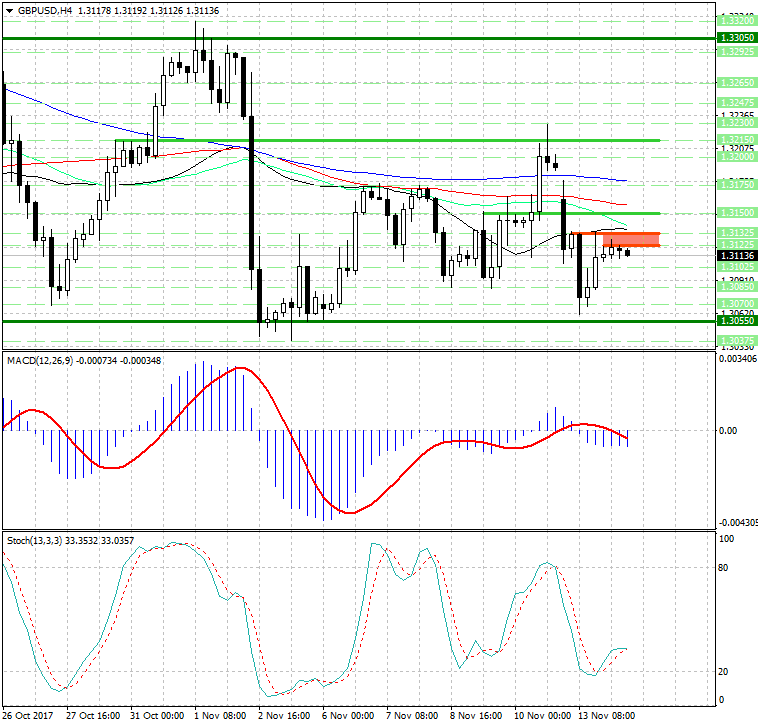Click the Stochastic 20 level scale label
The height and width of the screenshot is (727, 758).
[x=727, y=671]
